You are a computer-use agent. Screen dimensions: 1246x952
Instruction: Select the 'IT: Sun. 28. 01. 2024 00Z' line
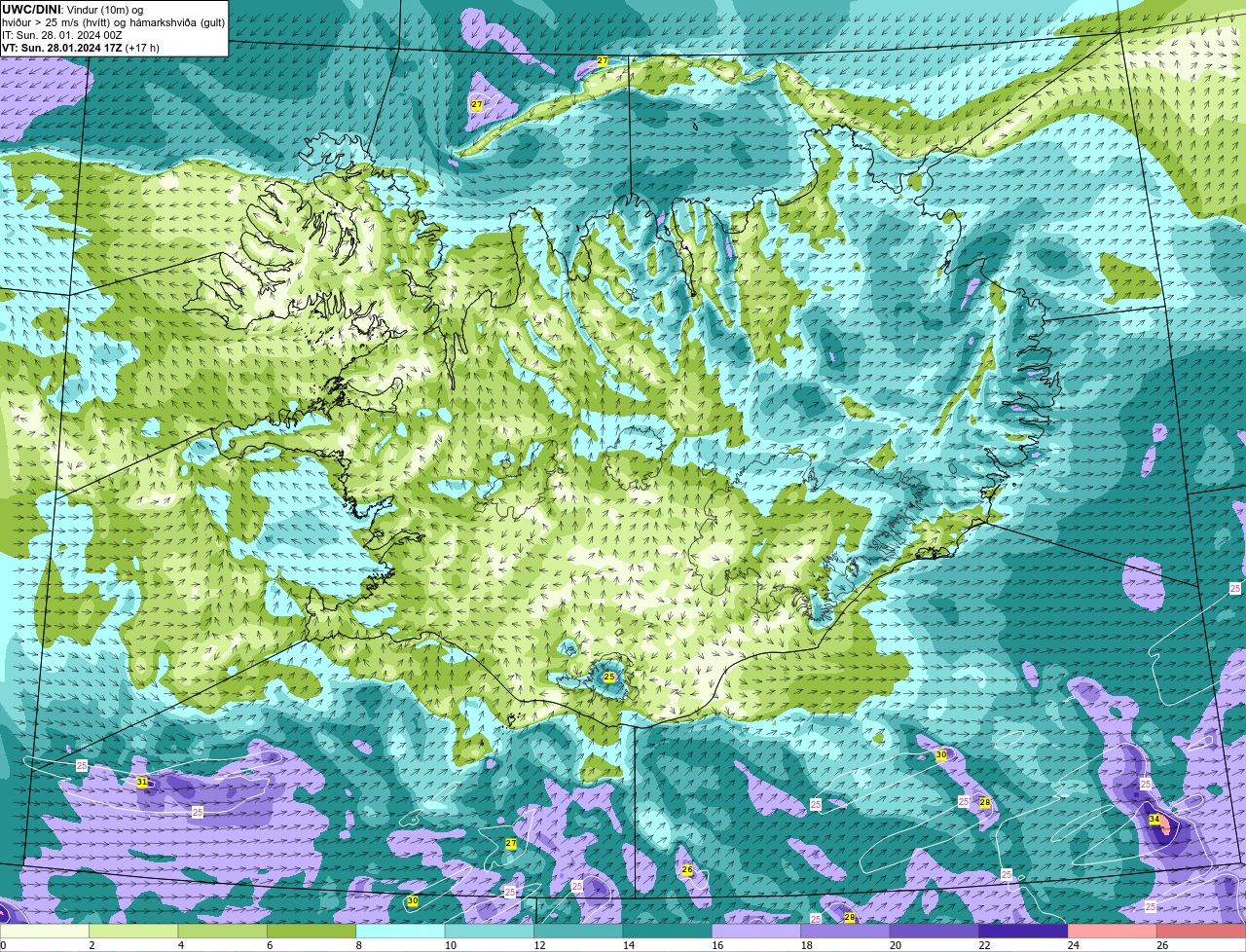[62, 35]
